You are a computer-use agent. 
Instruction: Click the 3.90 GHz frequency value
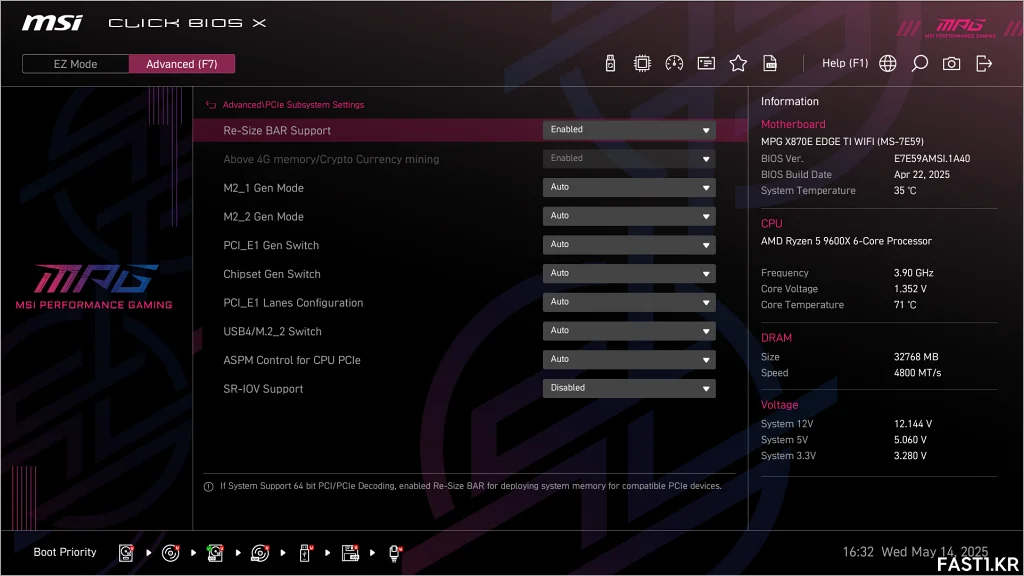tap(914, 273)
